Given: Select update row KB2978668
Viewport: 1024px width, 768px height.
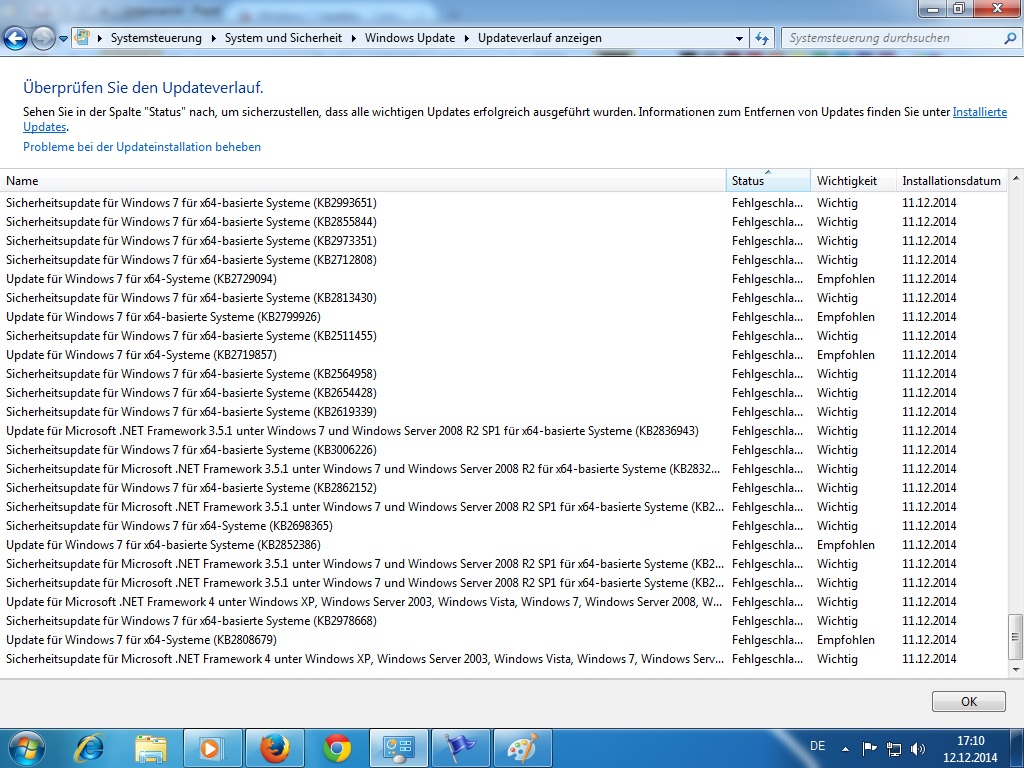Looking at the screenshot, I should [504, 621].
